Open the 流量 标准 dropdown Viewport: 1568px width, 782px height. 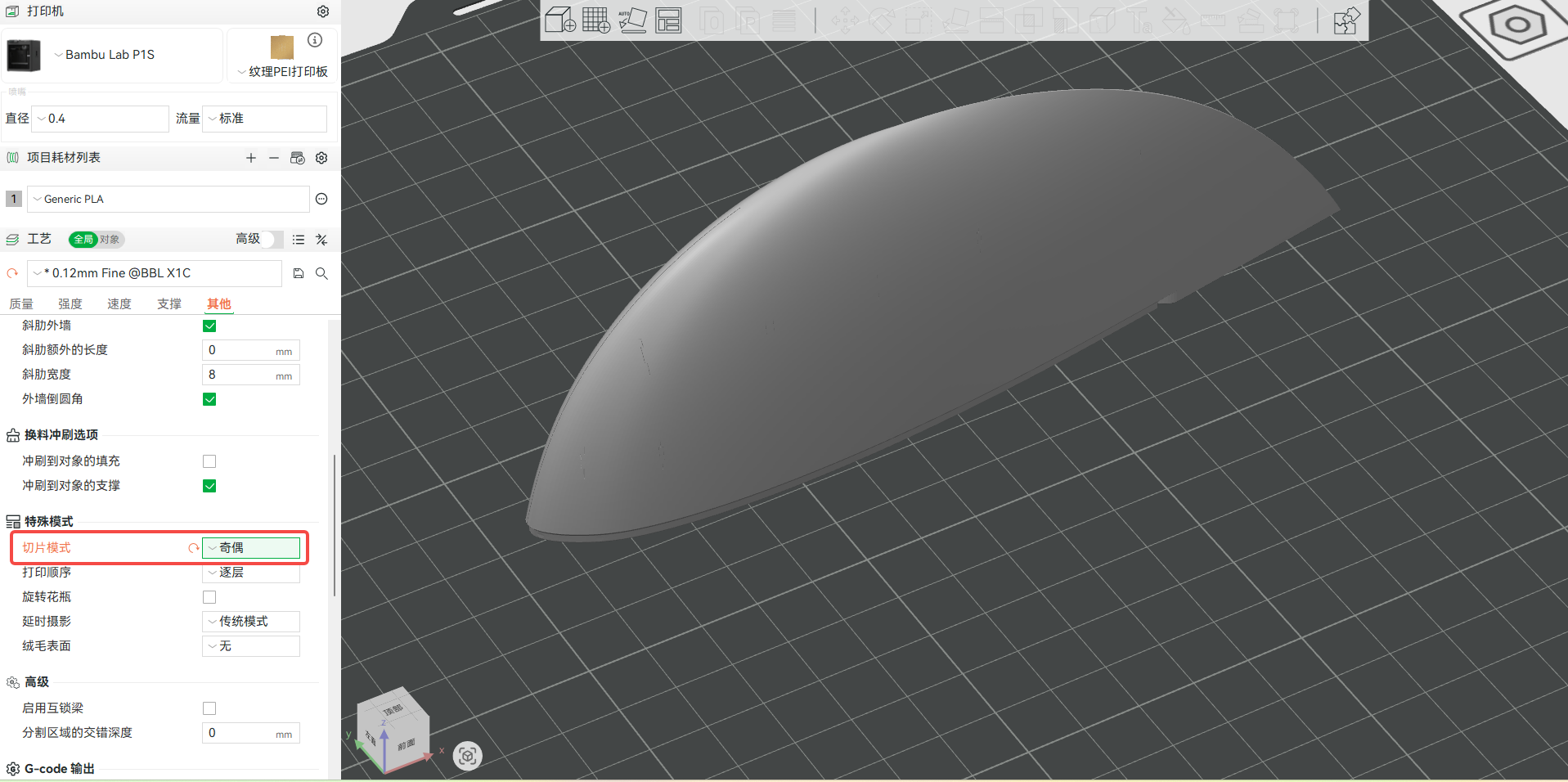[x=264, y=119]
